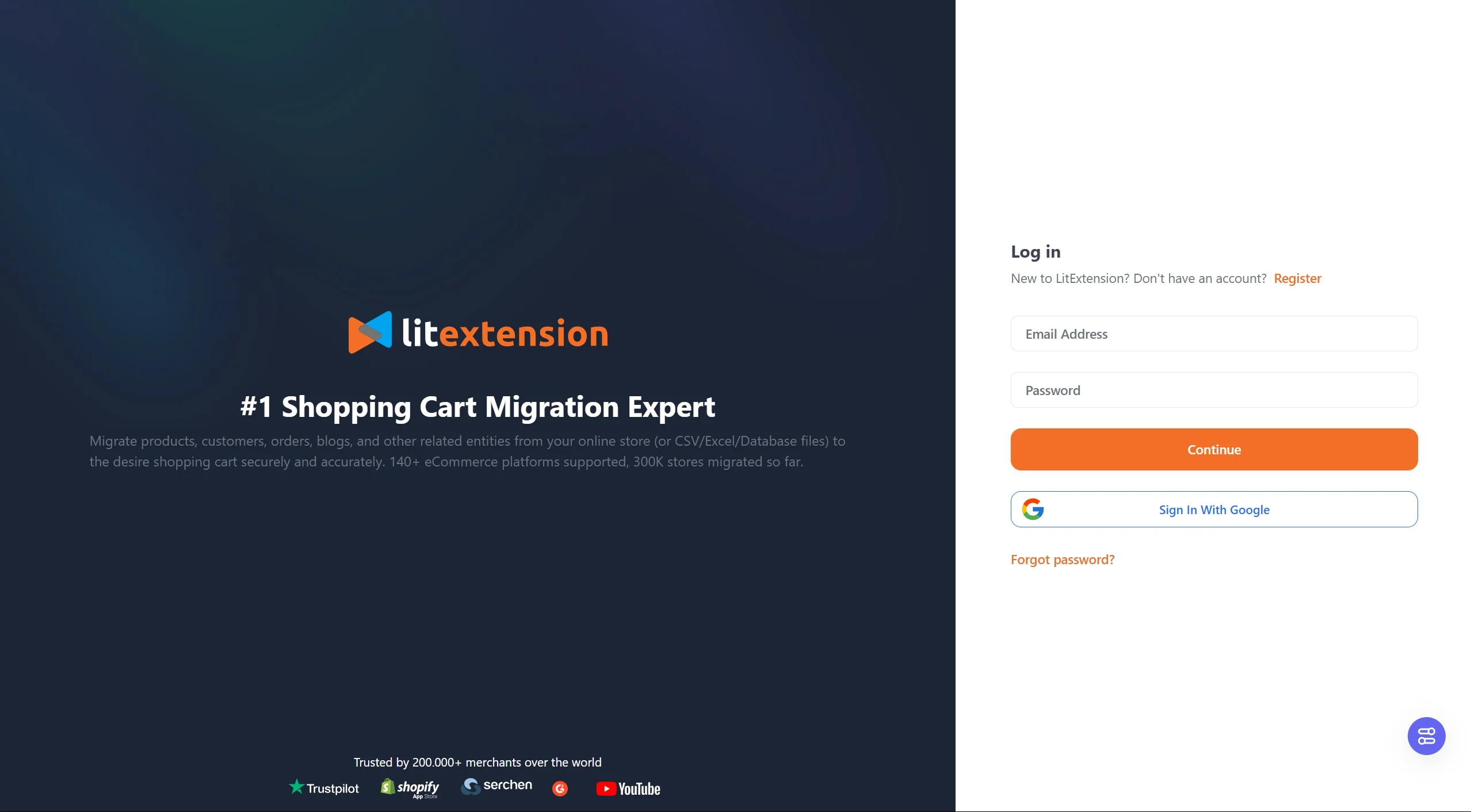This screenshot has height=812, width=1471.
Task: Toggle visibility of password field
Action: point(1397,389)
